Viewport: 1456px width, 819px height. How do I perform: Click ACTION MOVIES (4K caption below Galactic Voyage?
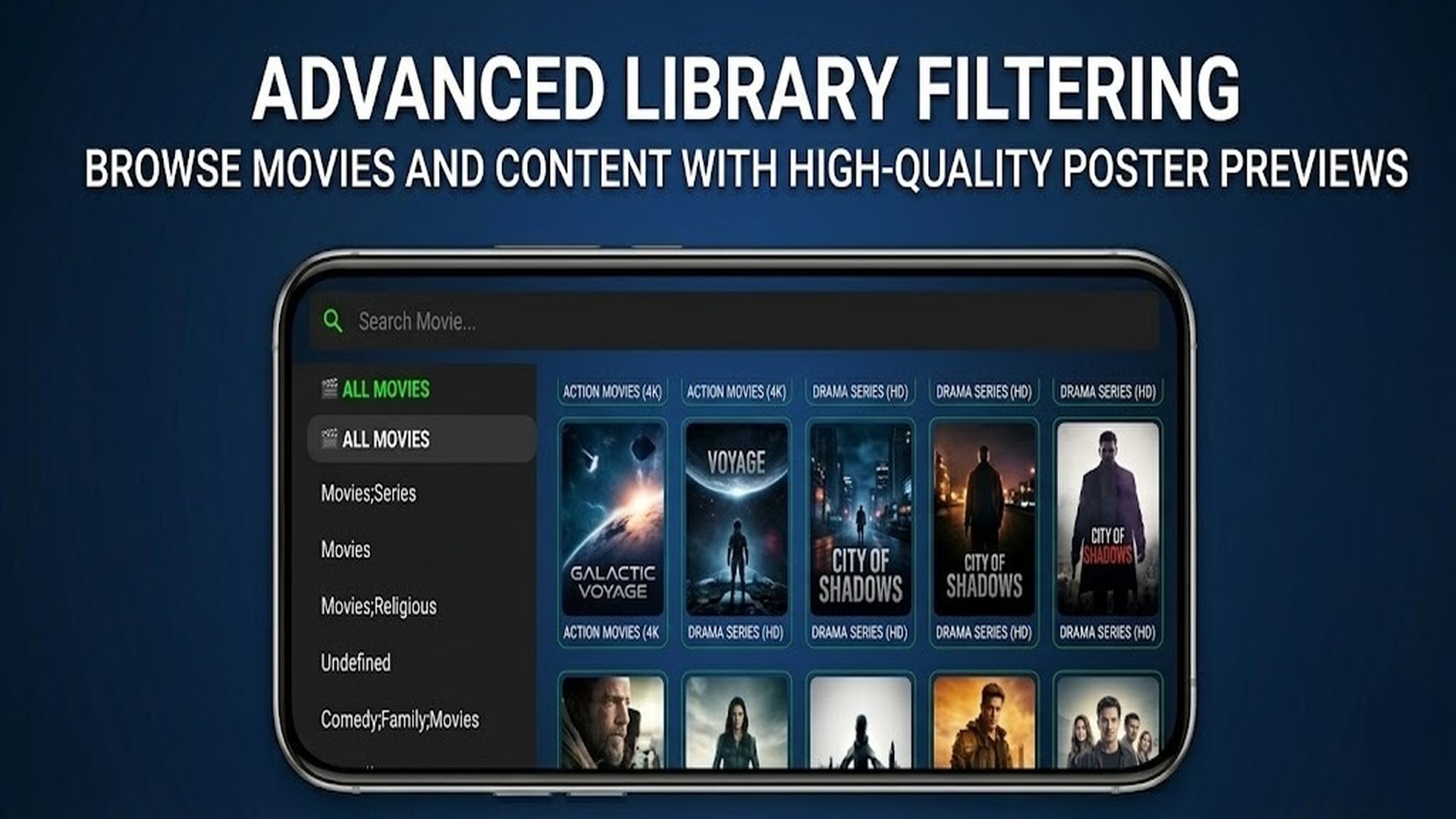tap(612, 632)
